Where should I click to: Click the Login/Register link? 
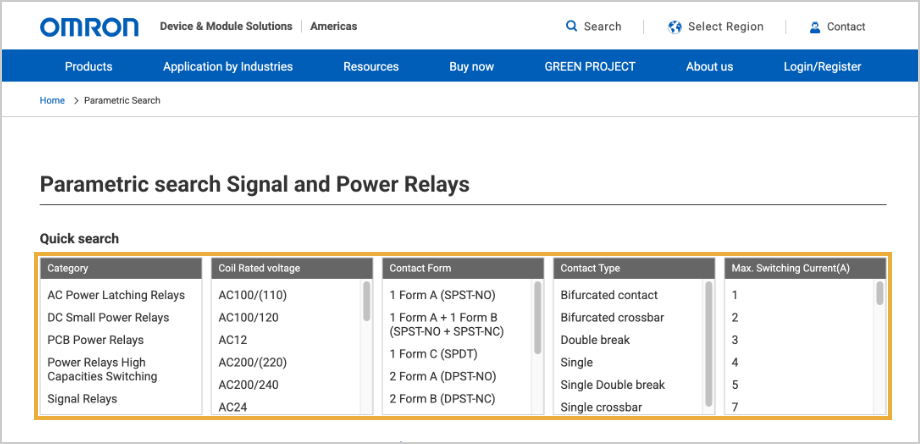click(x=822, y=67)
